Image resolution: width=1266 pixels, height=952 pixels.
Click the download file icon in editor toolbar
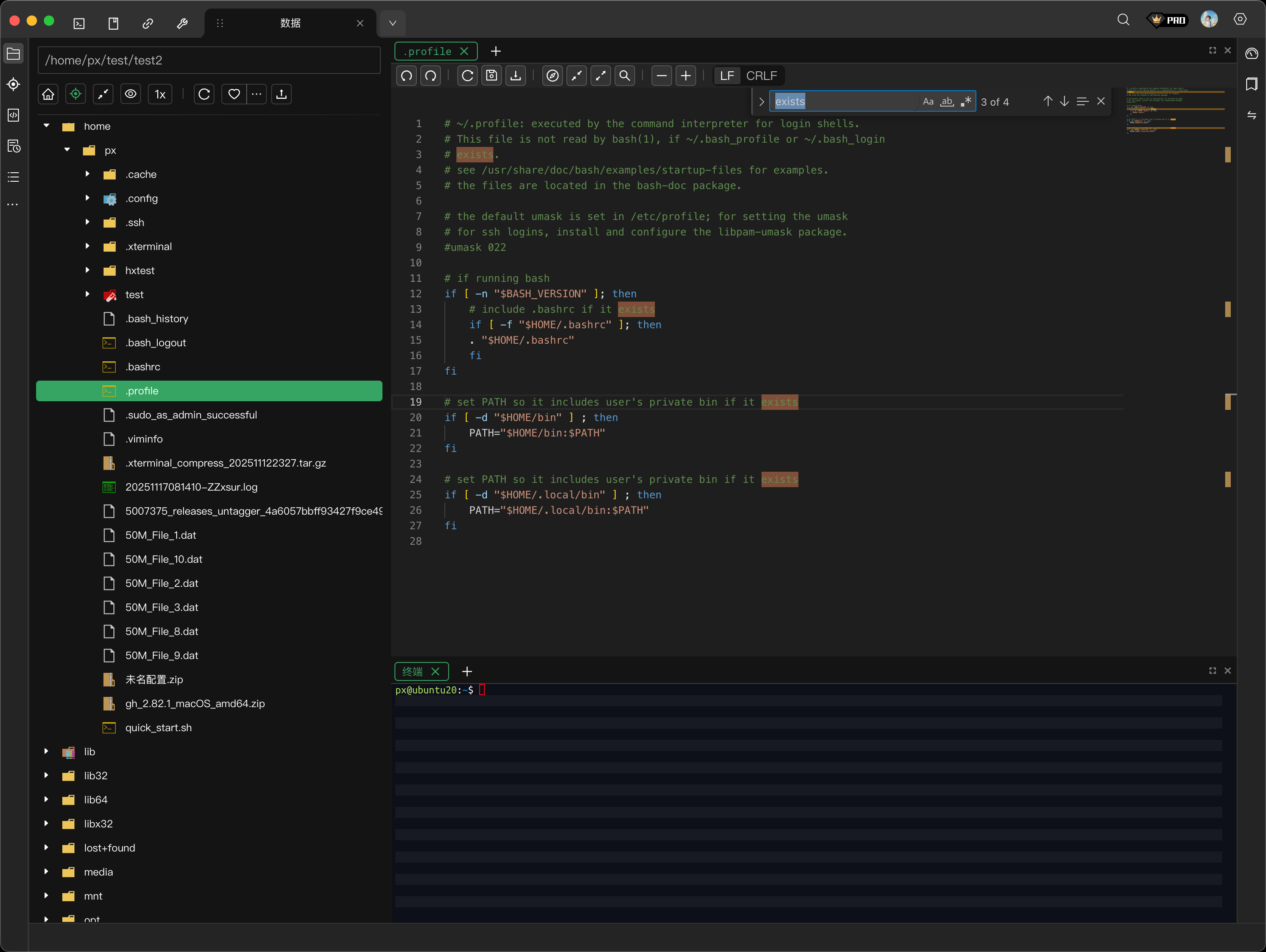(516, 76)
